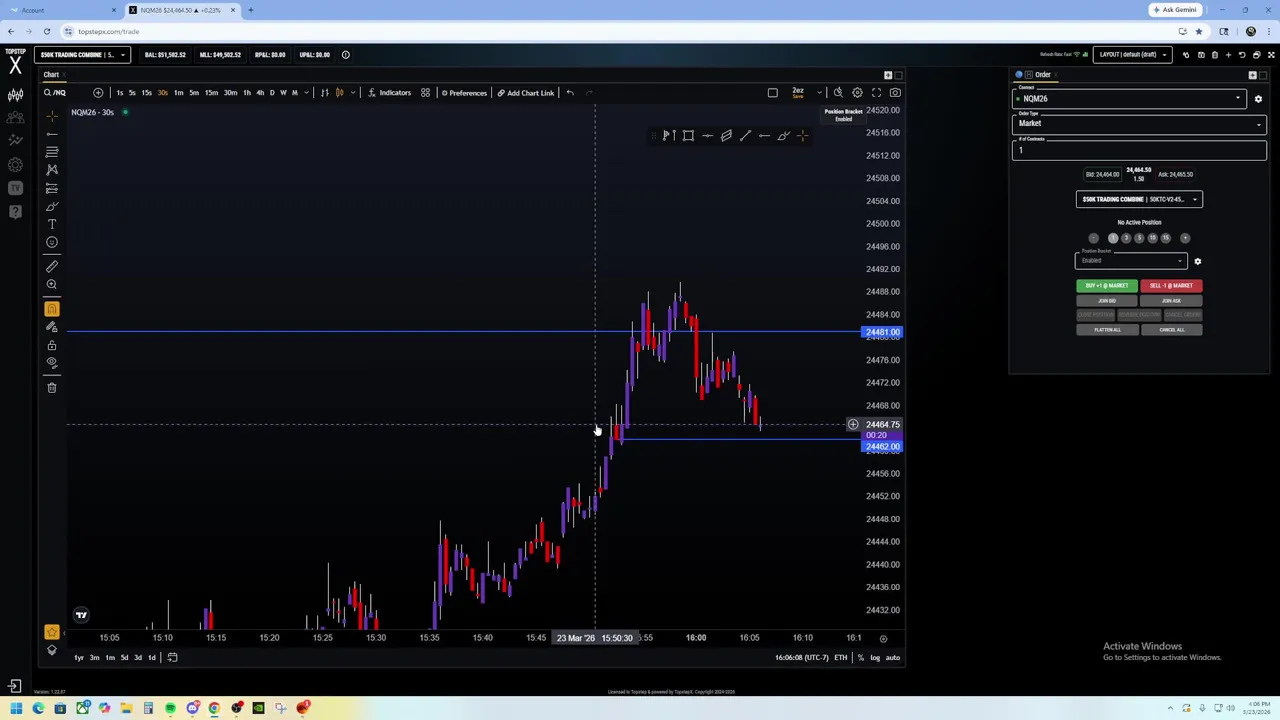1280x720 pixels.
Task: Undo the last chart action
Action: [570, 93]
